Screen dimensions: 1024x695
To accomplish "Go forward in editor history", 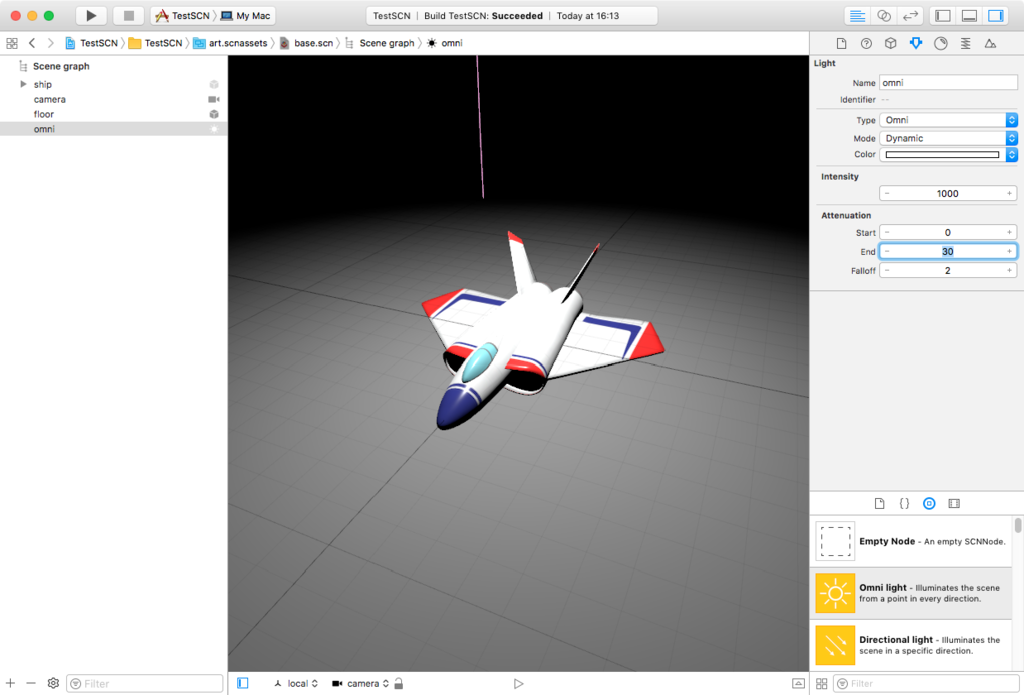I will [x=50, y=43].
